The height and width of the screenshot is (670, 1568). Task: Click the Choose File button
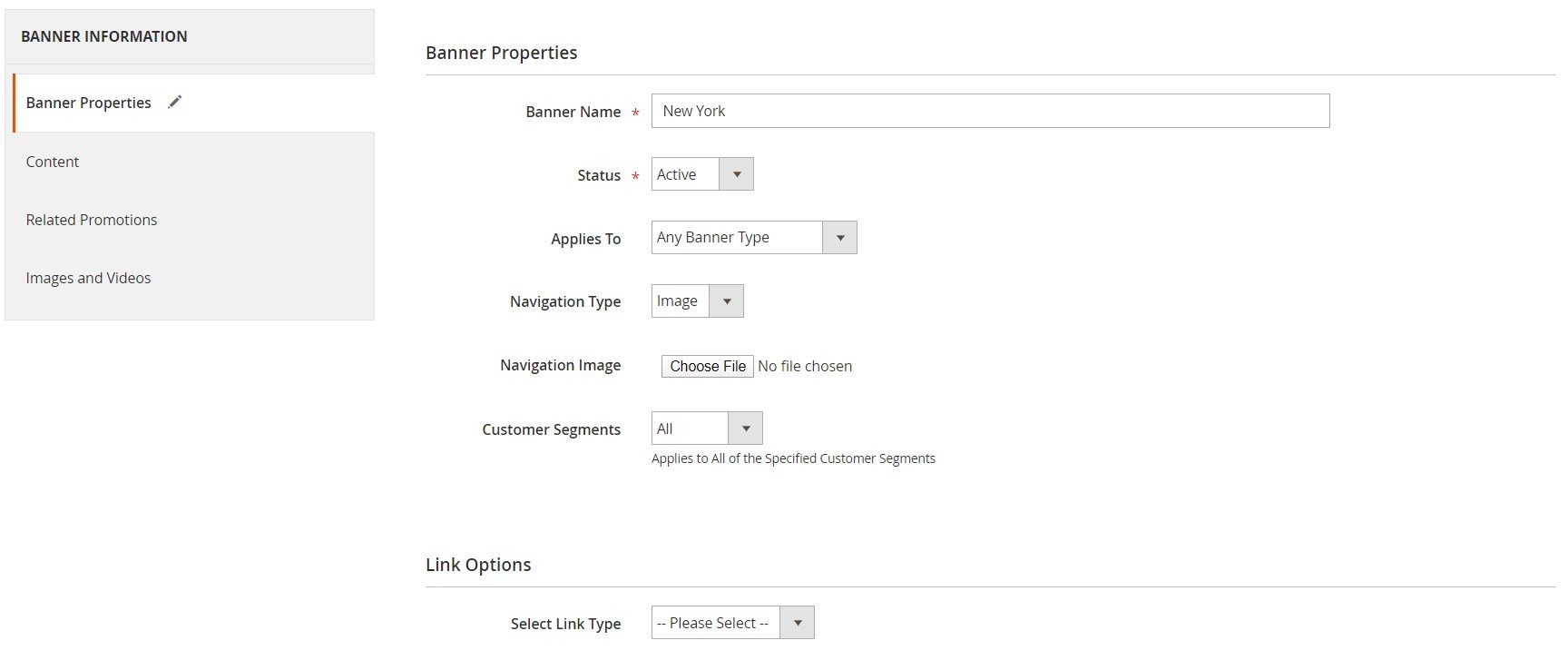(708, 366)
